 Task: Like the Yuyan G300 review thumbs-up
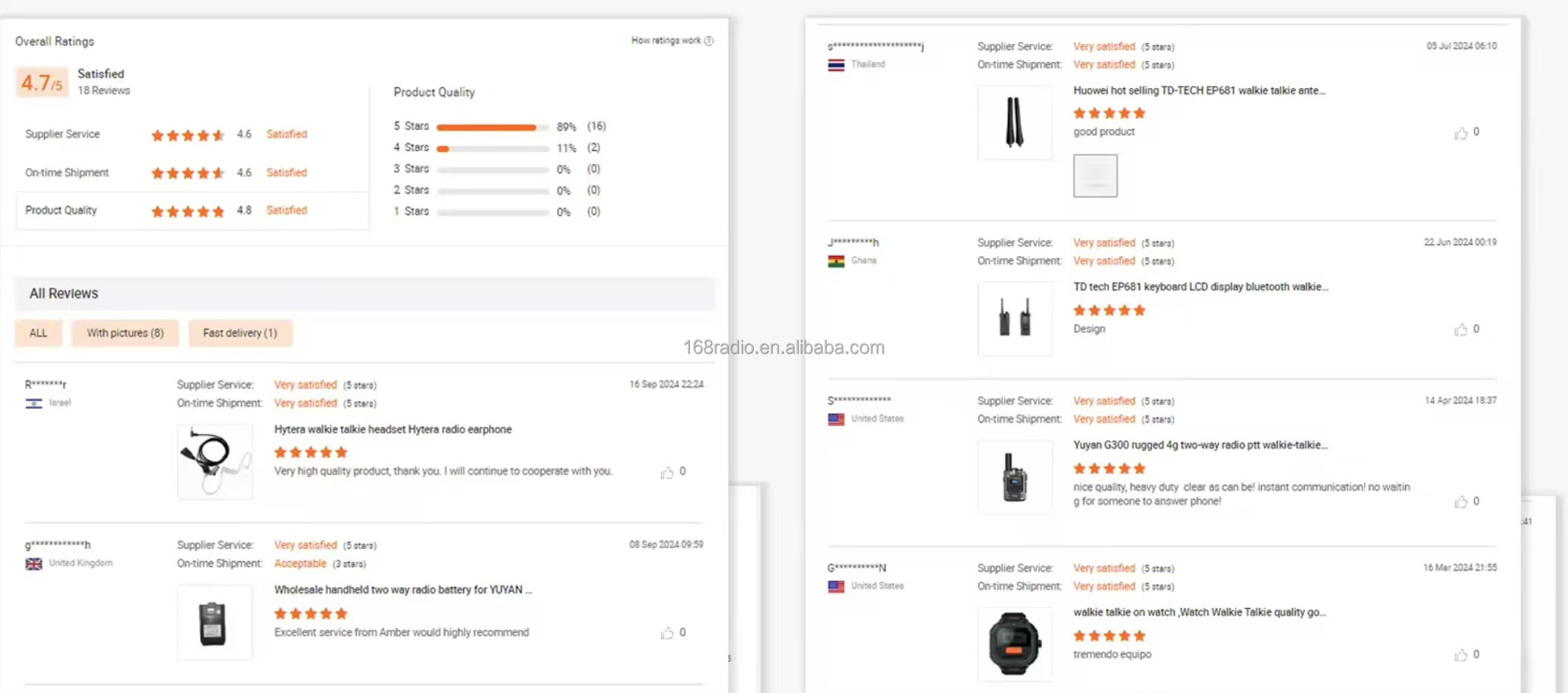pos(1461,502)
